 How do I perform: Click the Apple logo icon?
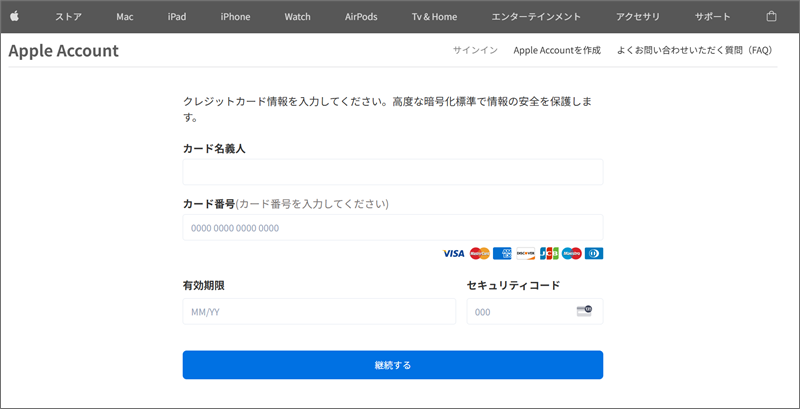[14, 16]
